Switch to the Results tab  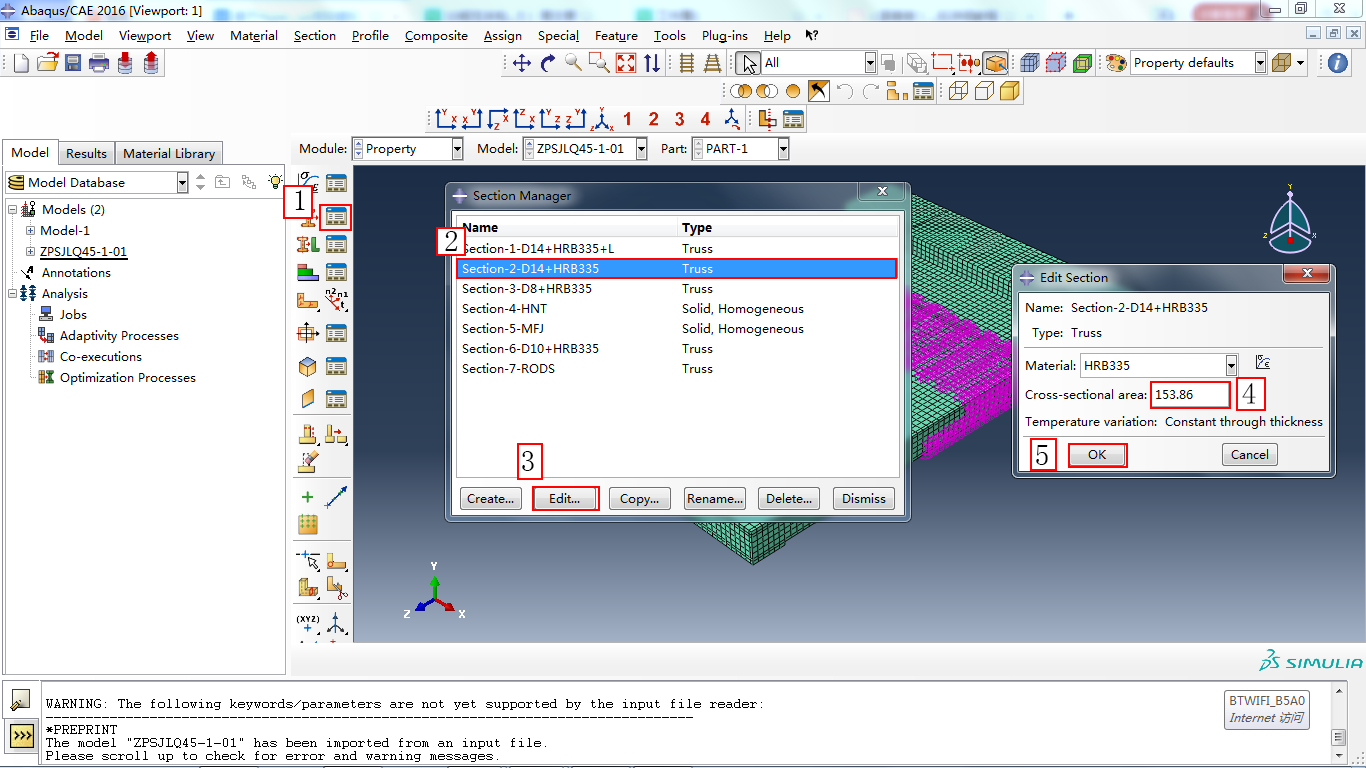click(x=86, y=153)
